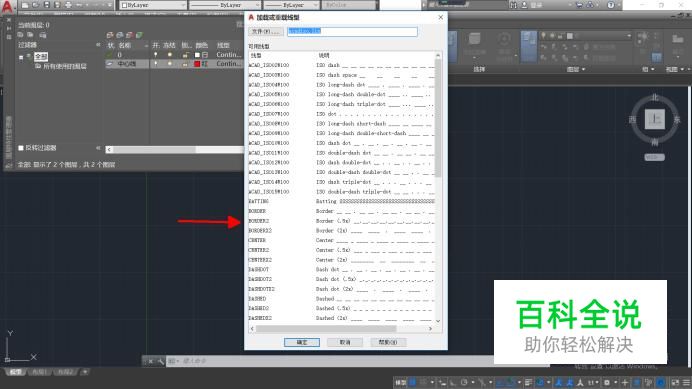Toggle snap mode in the status bar
Image resolution: width=692 pixels, height=389 pixels.
(424, 382)
